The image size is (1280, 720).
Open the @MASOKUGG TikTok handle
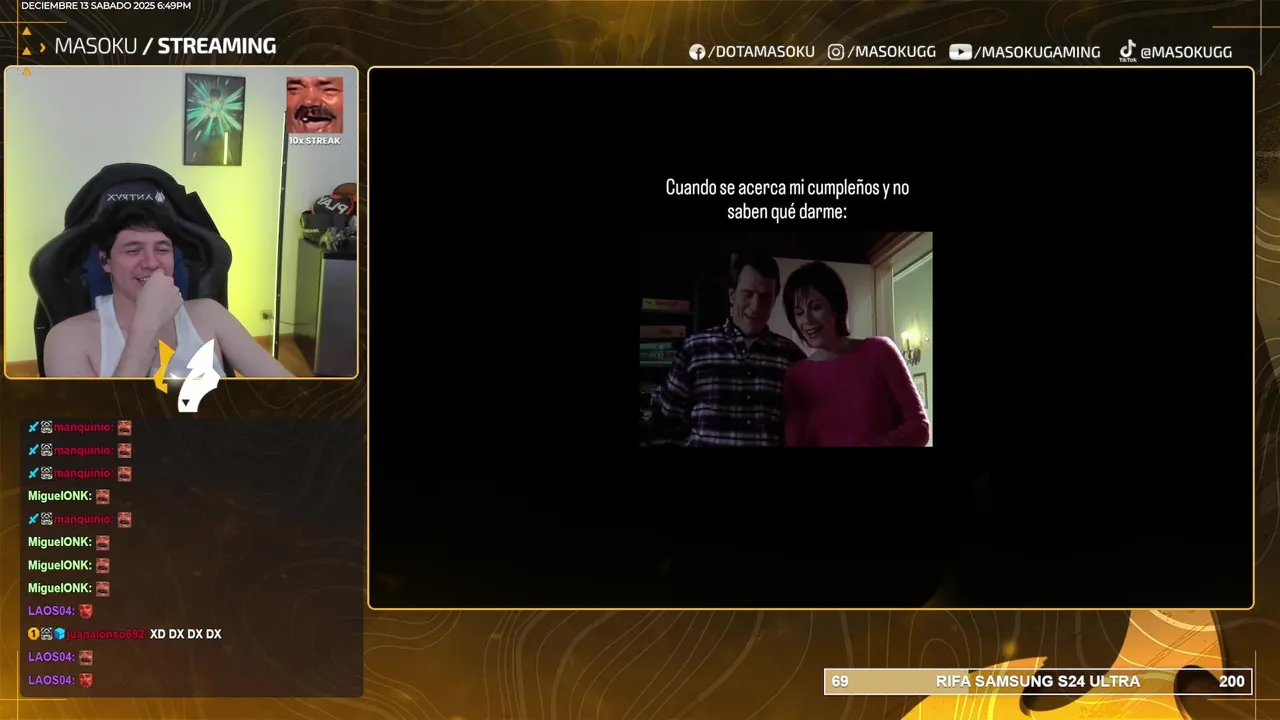click(x=1186, y=52)
